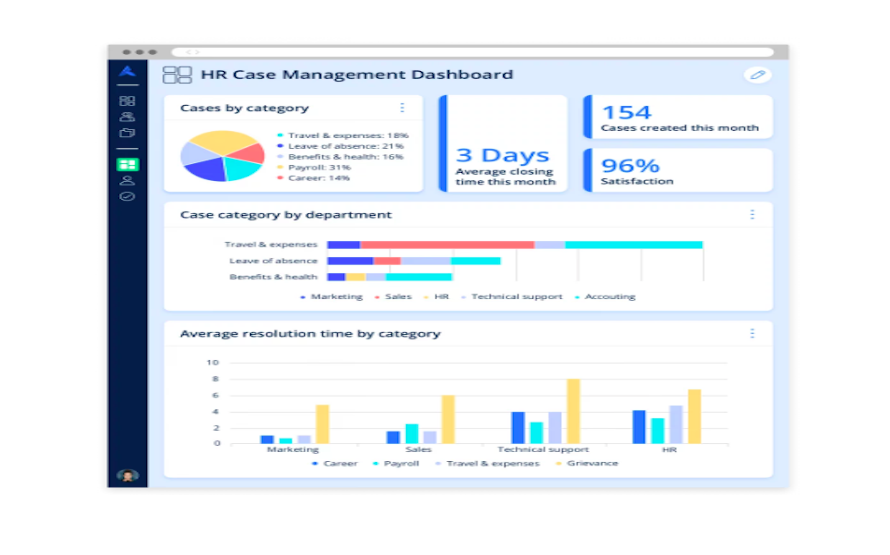Image resolution: width=890 pixels, height=555 pixels.
Task: Click the pencil edit dashboard icon
Action: (757, 75)
